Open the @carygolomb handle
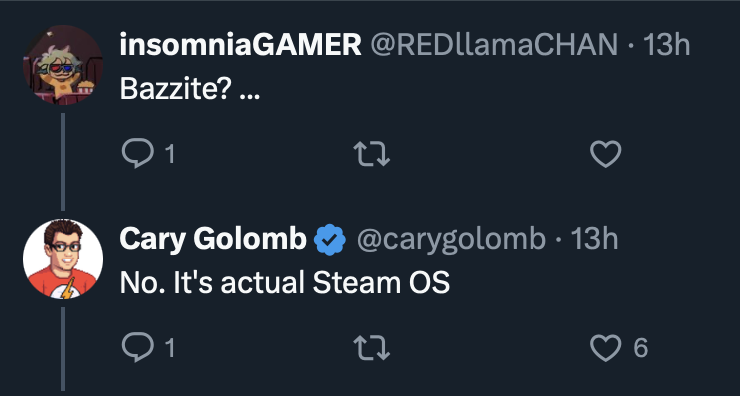This screenshot has width=740, height=396. [x=451, y=239]
